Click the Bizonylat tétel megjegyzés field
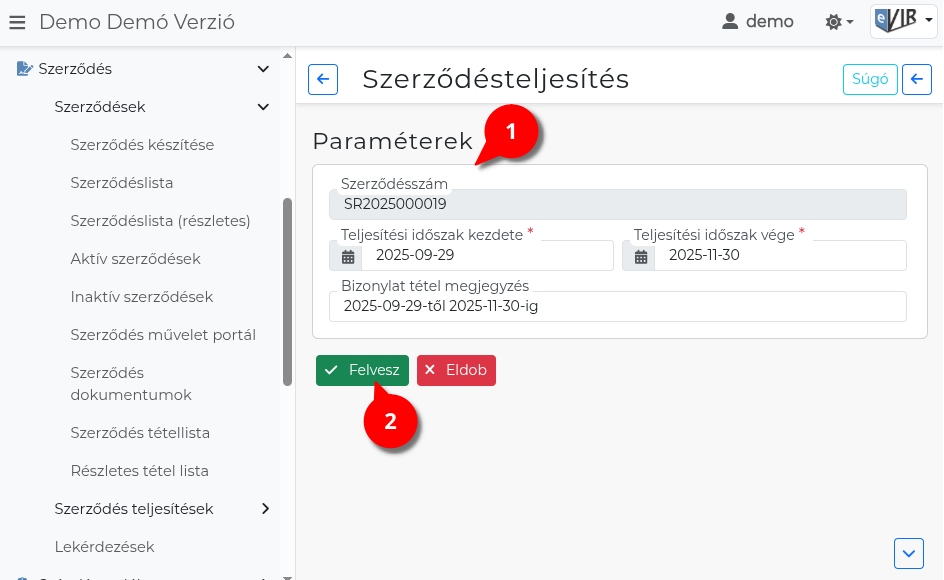The width and height of the screenshot is (944, 580). (x=617, y=306)
